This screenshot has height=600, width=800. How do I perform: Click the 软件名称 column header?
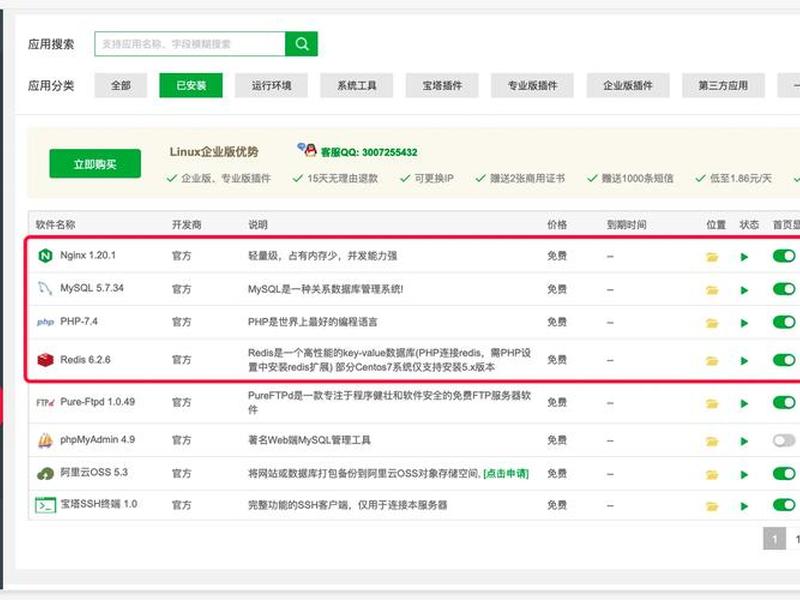click(x=56, y=224)
